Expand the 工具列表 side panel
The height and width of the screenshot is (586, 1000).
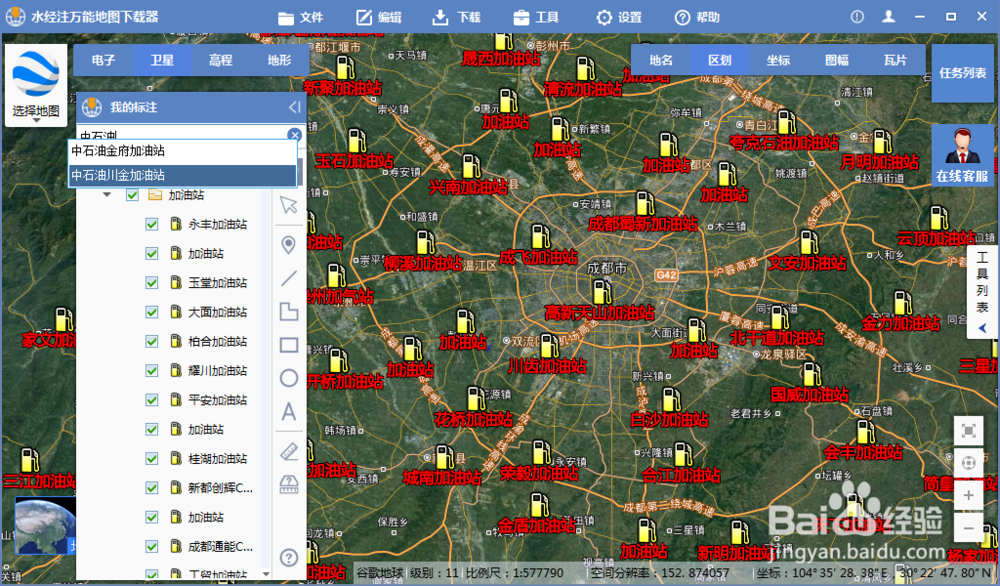[x=982, y=292]
